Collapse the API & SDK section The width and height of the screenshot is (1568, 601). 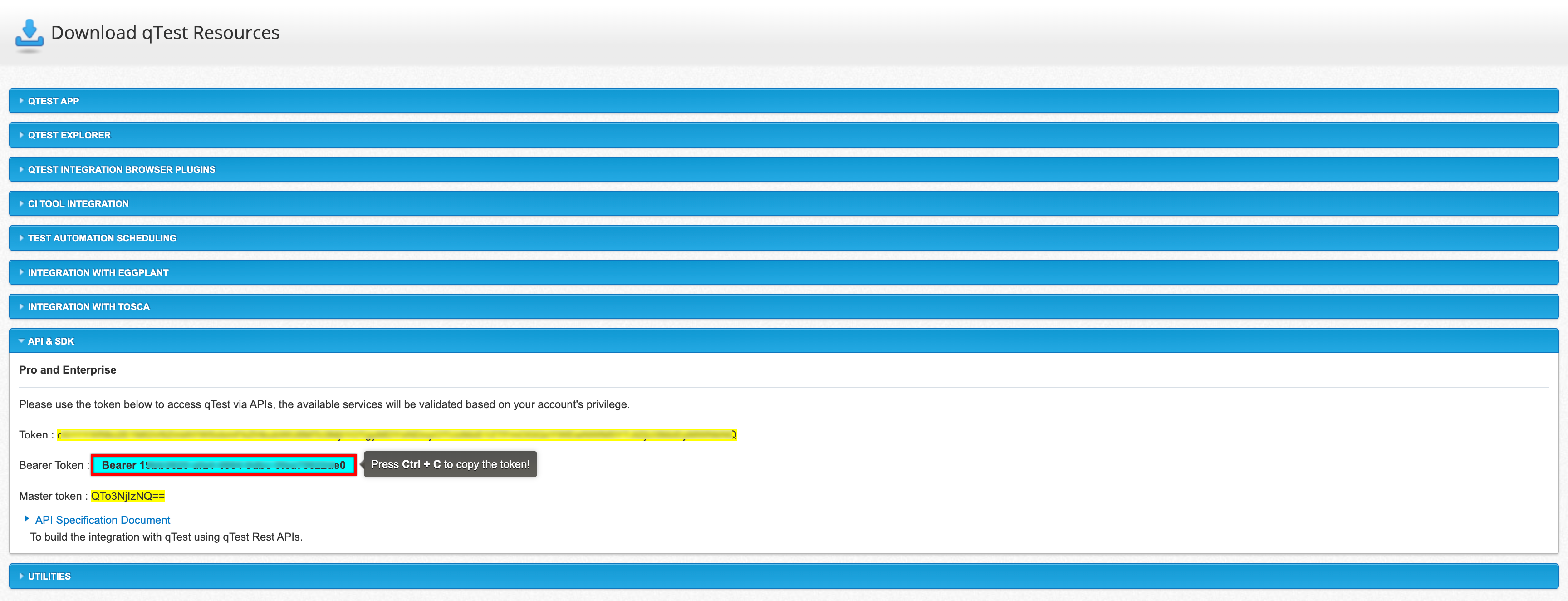pyautogui.click(x=50, y=342)
